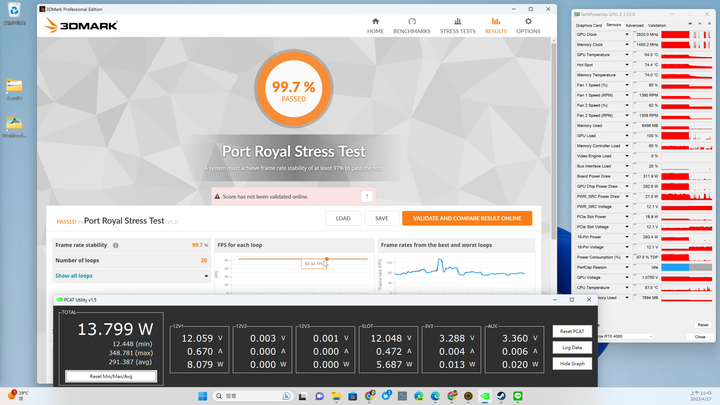Image resolution: width=720 pixels, height=405 pixels.
Task: Click Reset PCAT button
Action: click(x=572, y=331)
